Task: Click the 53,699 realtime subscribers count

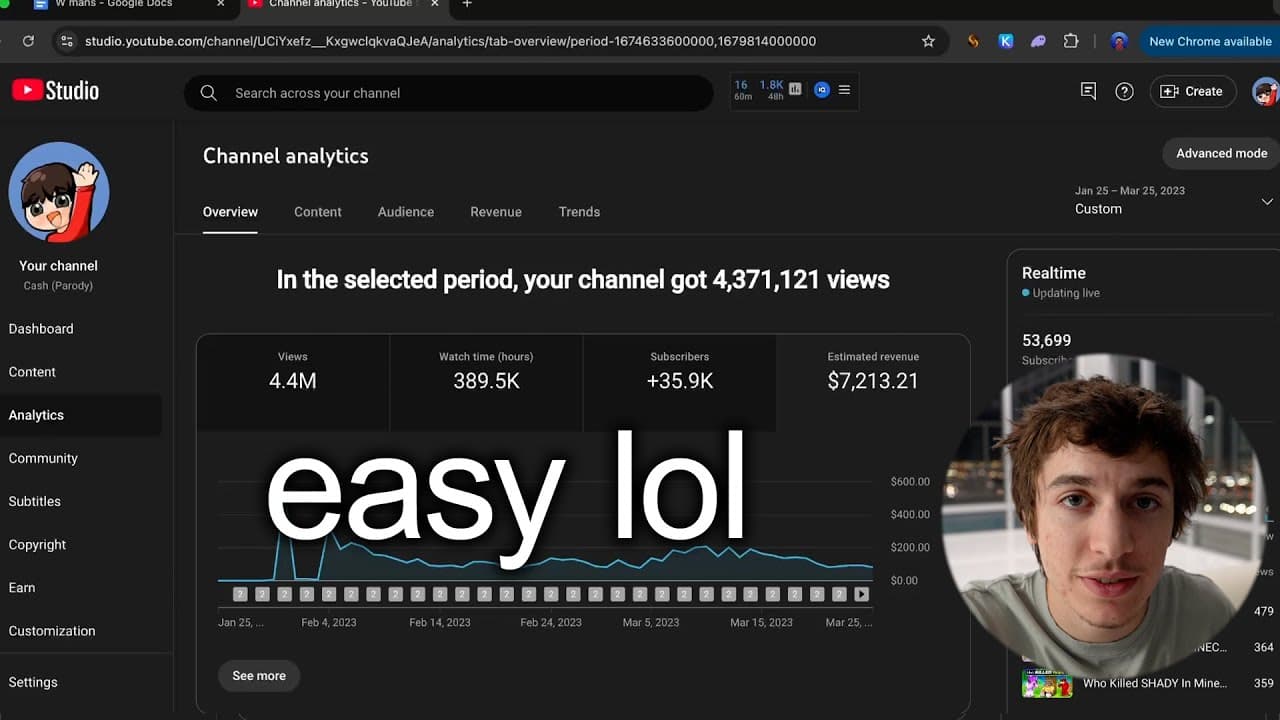Action: [1046, 341]
